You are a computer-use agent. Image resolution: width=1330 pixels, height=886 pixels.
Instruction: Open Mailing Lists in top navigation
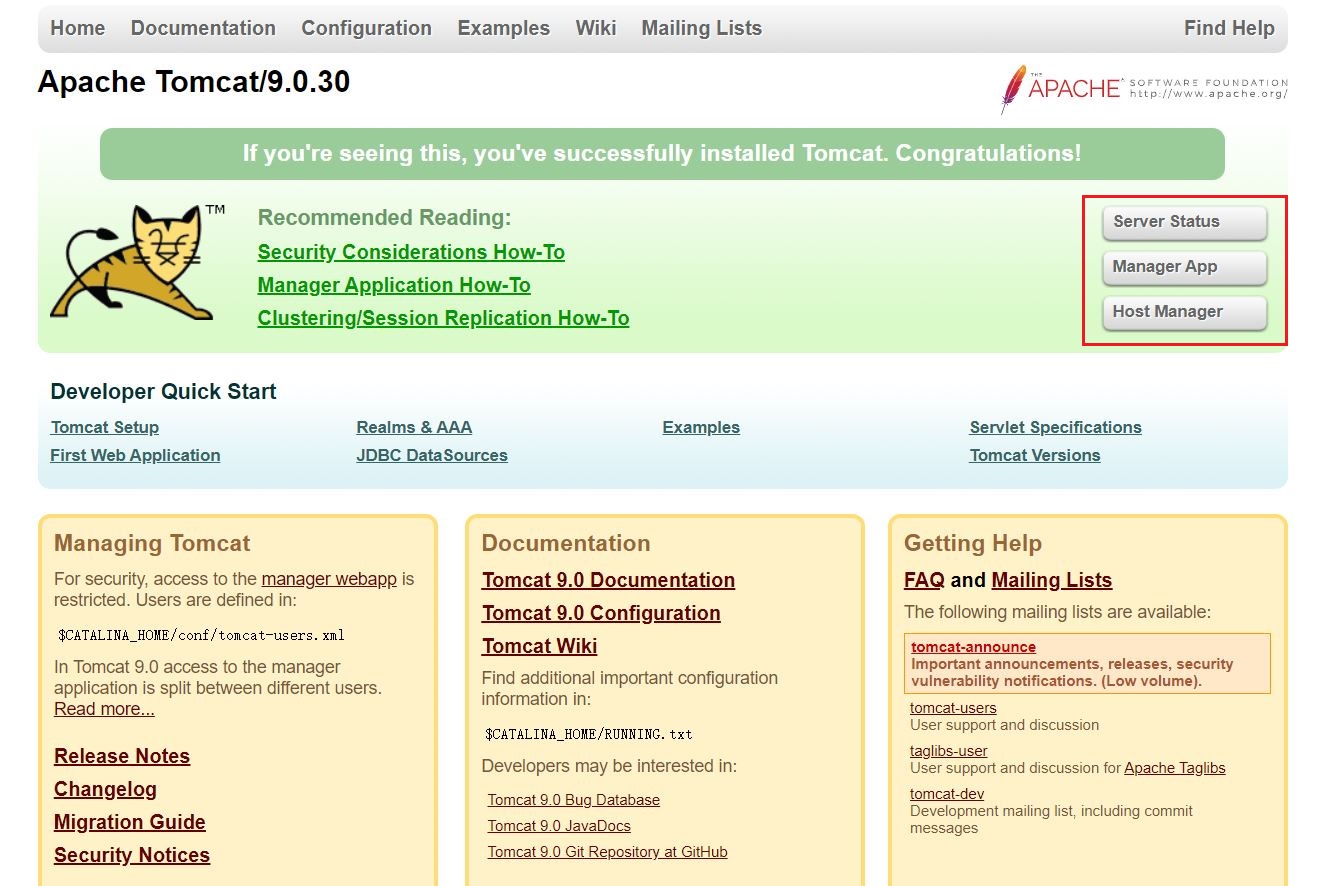click(702, 28)
